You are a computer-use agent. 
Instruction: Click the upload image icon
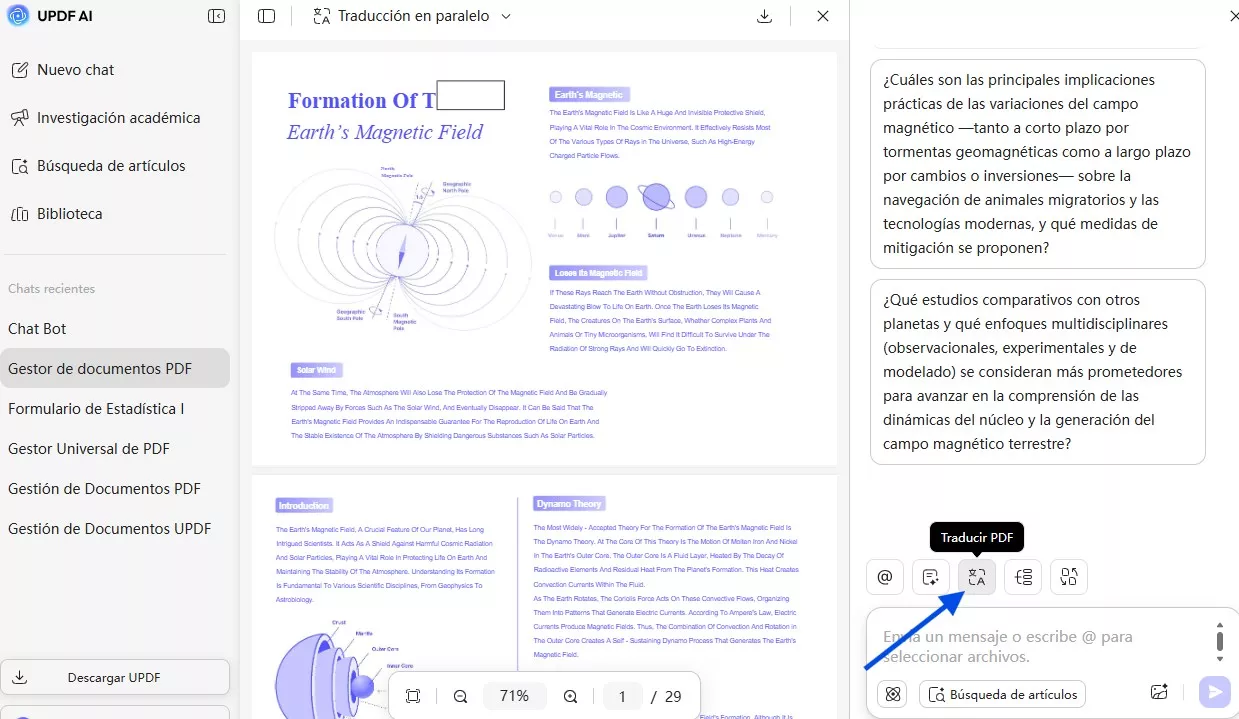(1160, 692)
